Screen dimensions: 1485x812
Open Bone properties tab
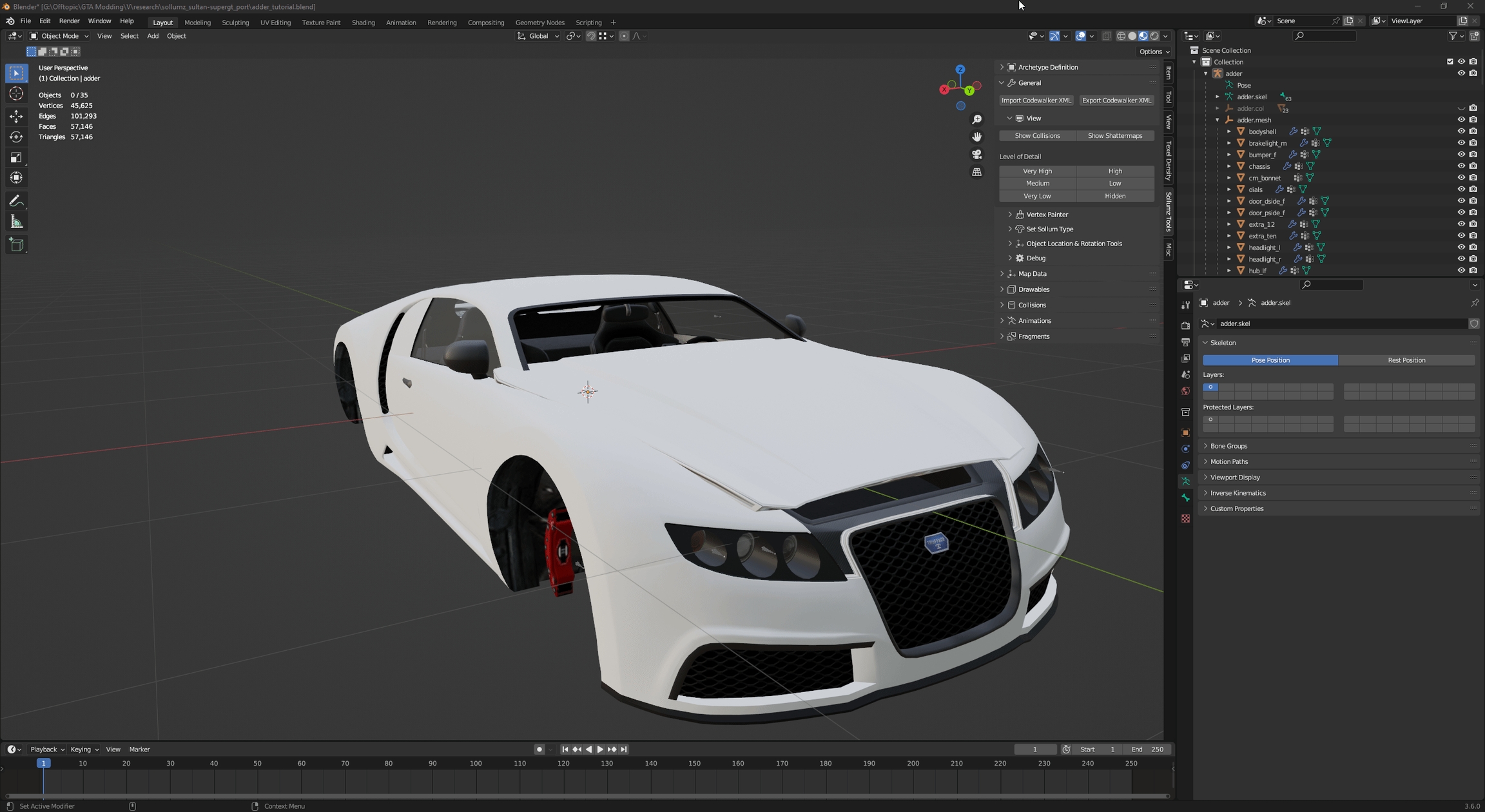click(1185, 498)
